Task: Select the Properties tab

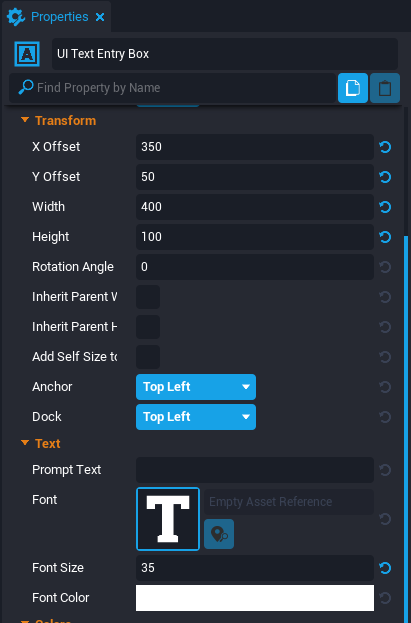Action: tap(60, 17)
